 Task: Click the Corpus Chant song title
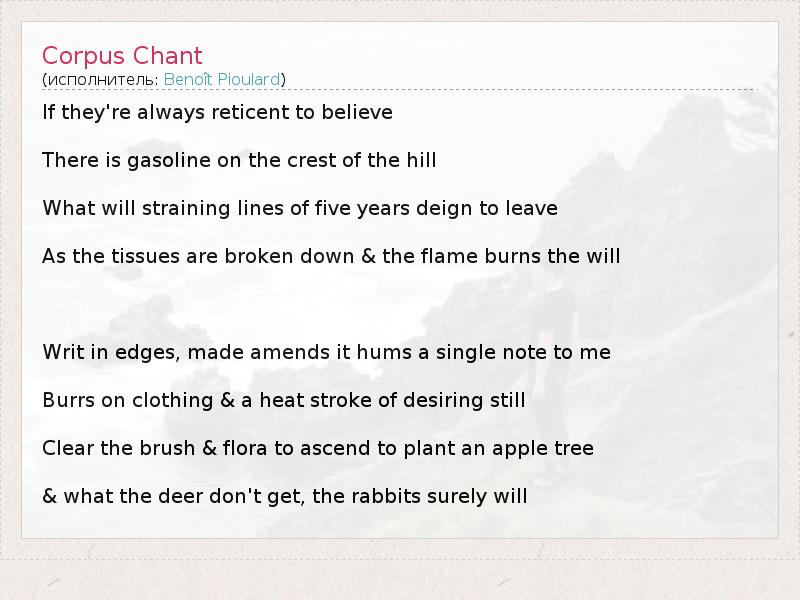pyautogui.click(x=122, y=56)
